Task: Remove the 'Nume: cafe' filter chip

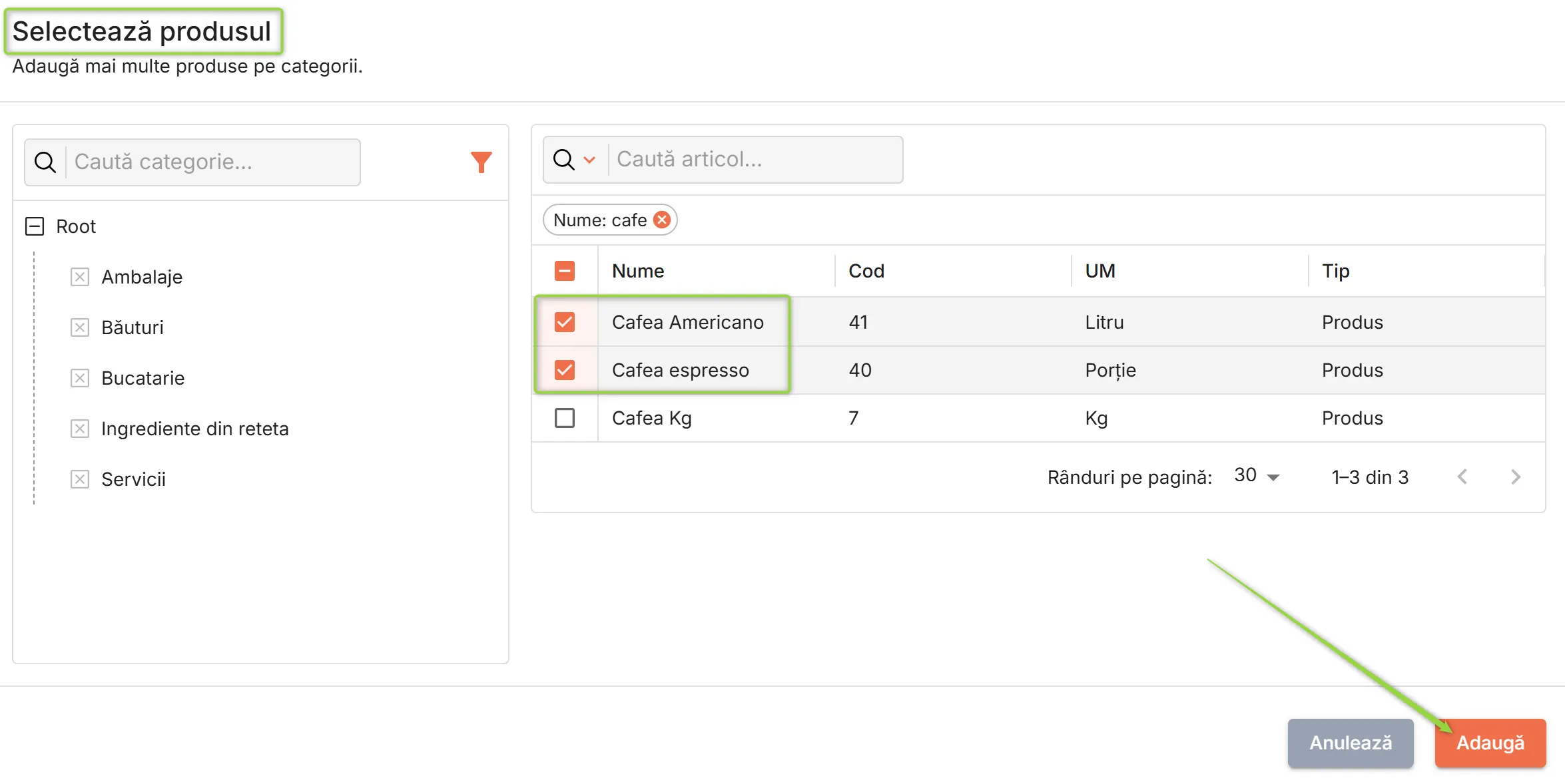Action: [x=661, y=220]
